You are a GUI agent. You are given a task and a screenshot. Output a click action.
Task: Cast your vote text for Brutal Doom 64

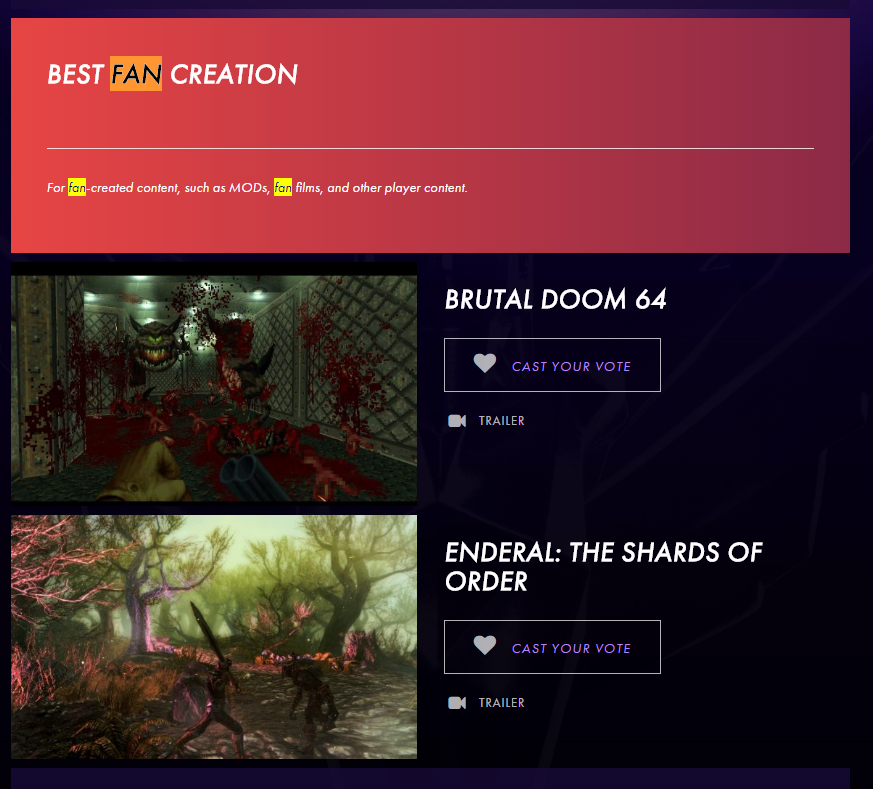click(571, 366)
